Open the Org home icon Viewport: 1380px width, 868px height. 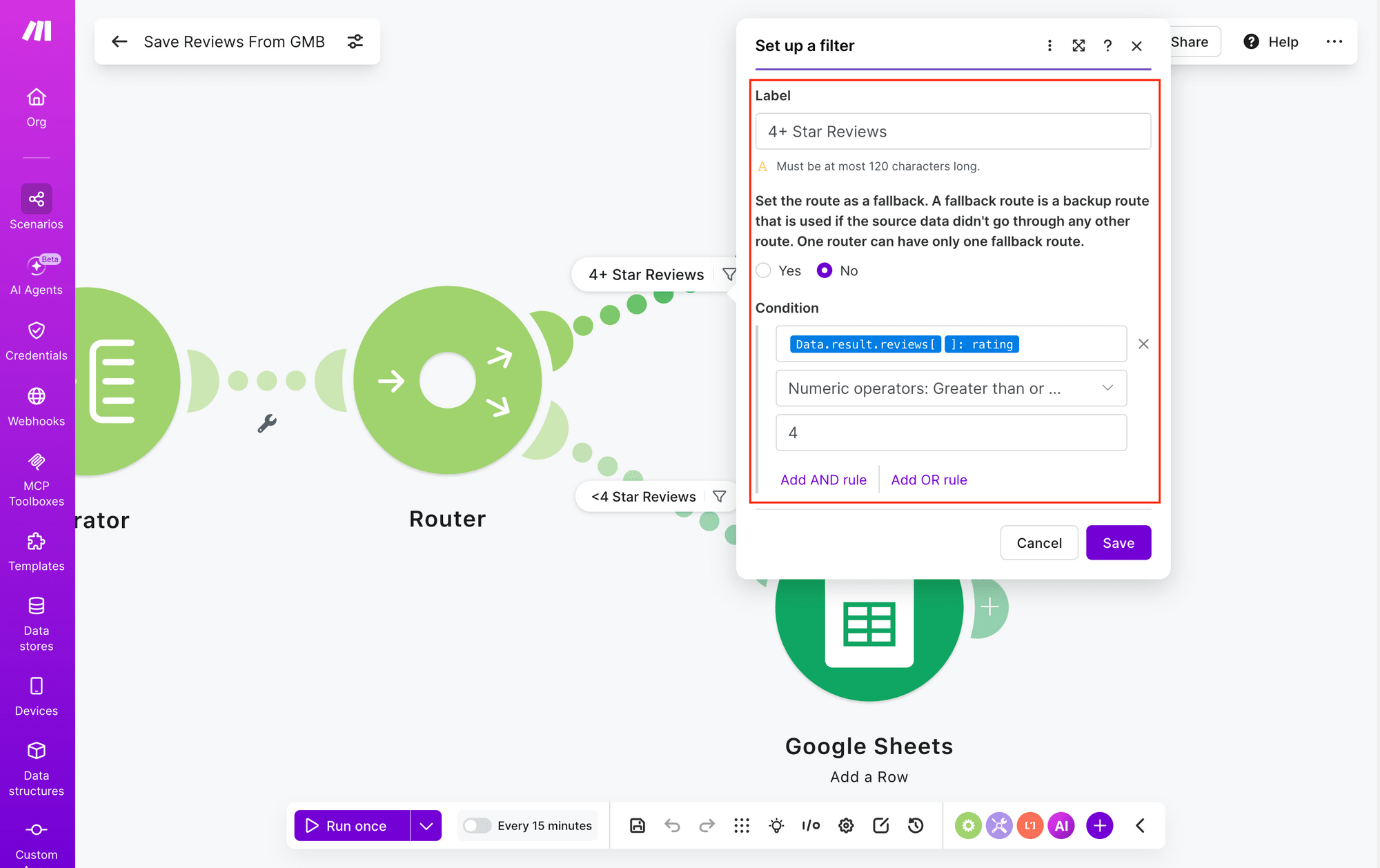point(37,107)
